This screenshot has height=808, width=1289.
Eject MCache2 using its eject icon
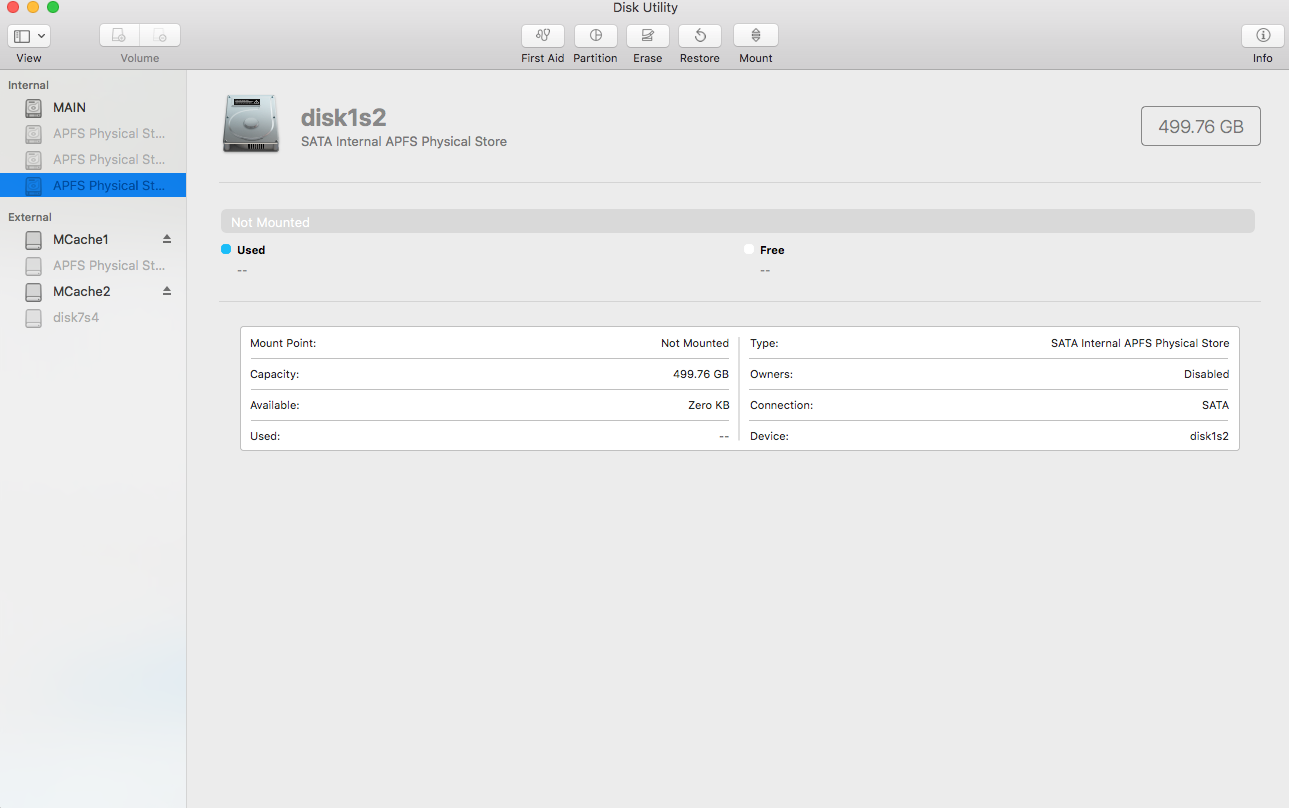pyautogui.click(x=167, y=291)
